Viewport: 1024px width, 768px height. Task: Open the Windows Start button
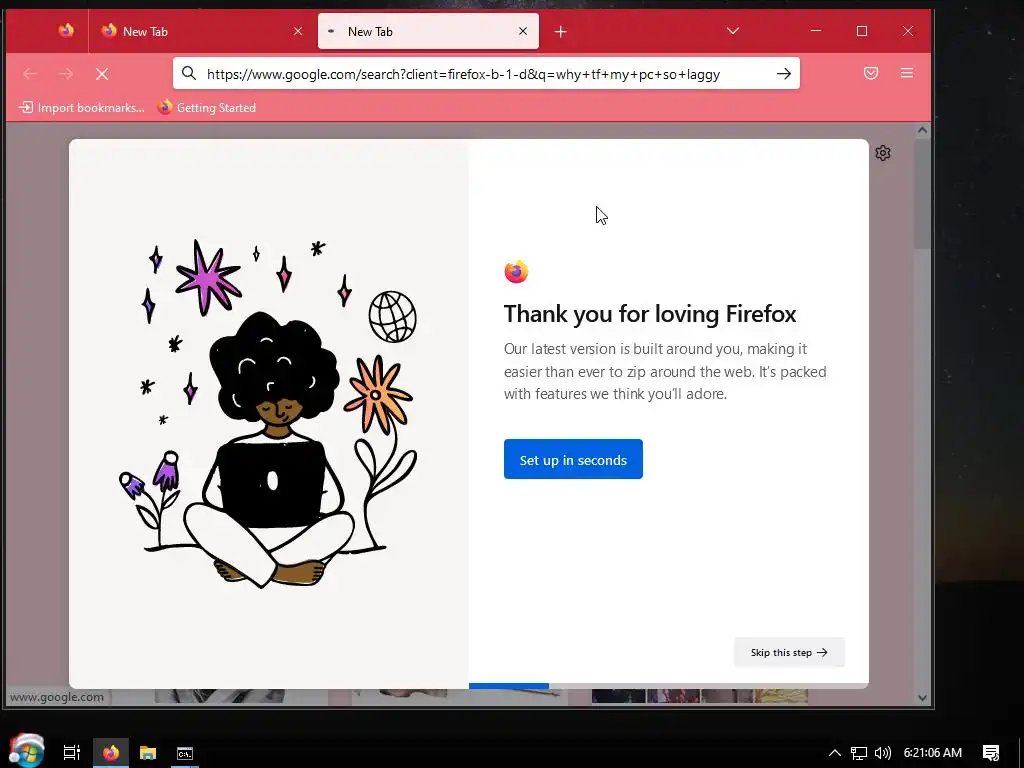click(26, 751)
